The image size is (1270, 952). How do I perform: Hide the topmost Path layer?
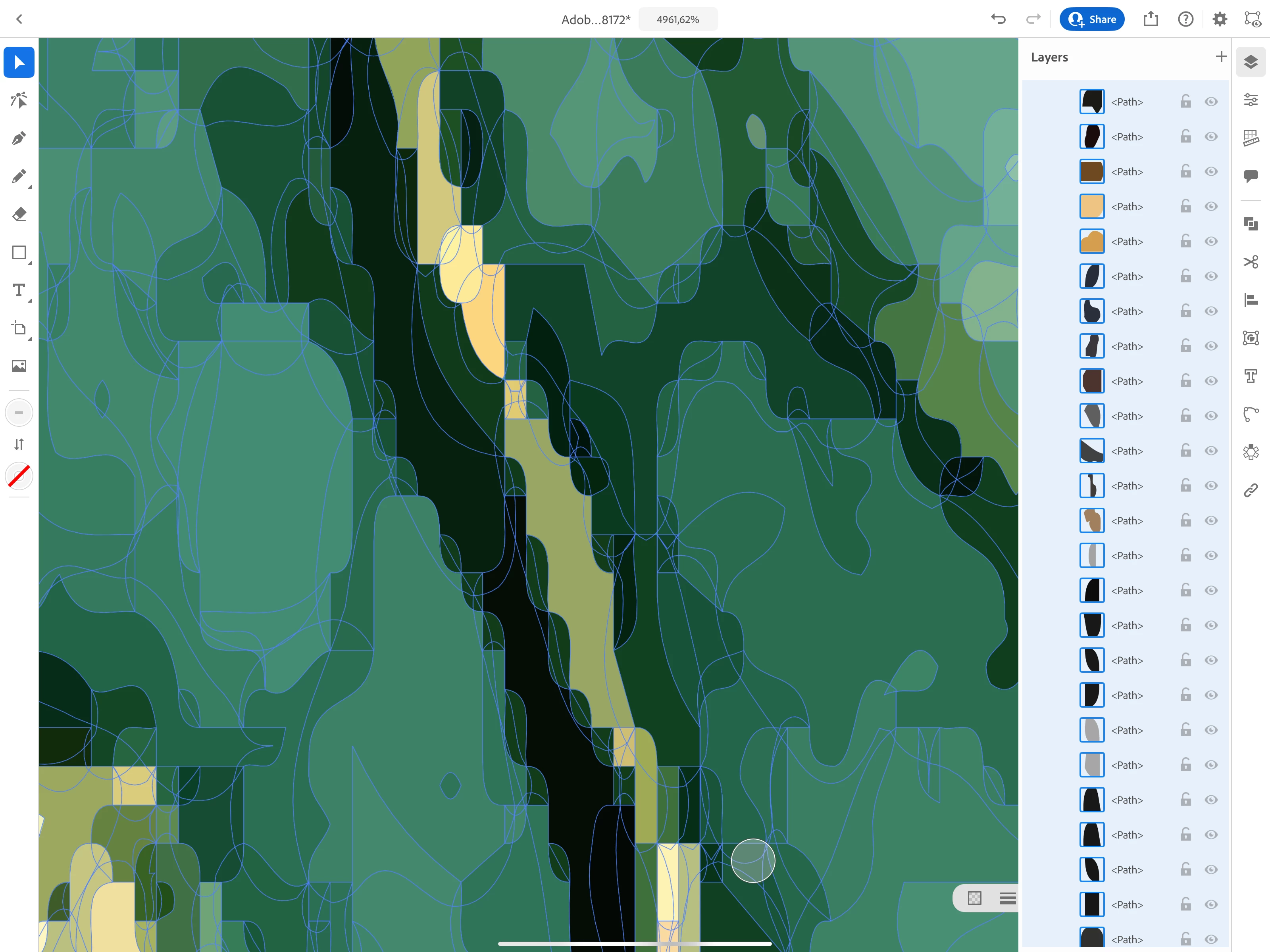(1211, 102)
